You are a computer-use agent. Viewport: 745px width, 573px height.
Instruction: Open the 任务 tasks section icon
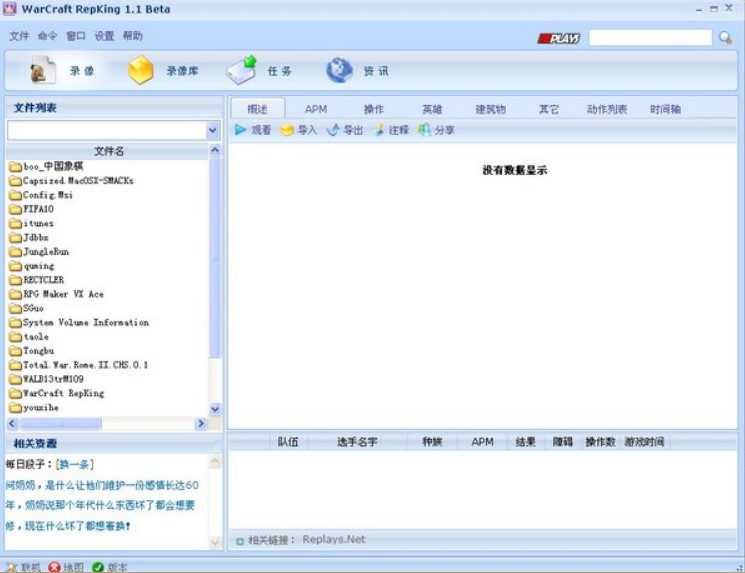point(242,70)
